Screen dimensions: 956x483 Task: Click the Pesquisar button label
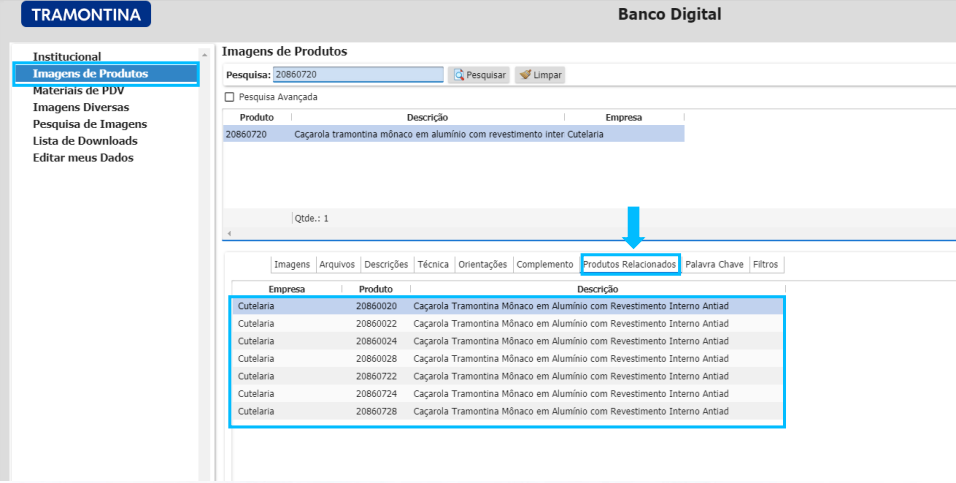(486, 75)
